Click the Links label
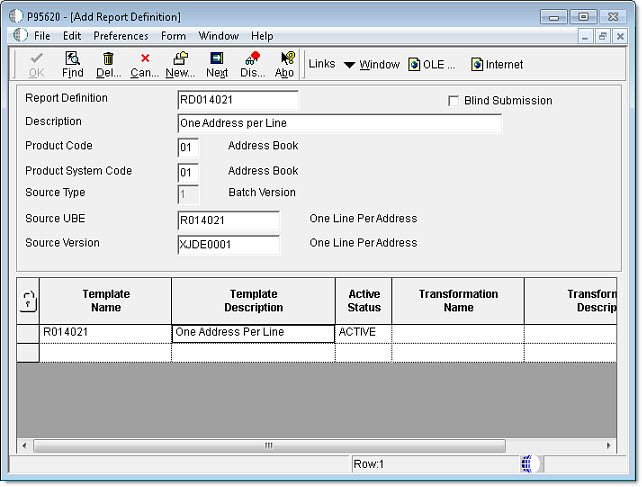Image resolution: width=642 pixels, height=487 pixels. [322, 64]
